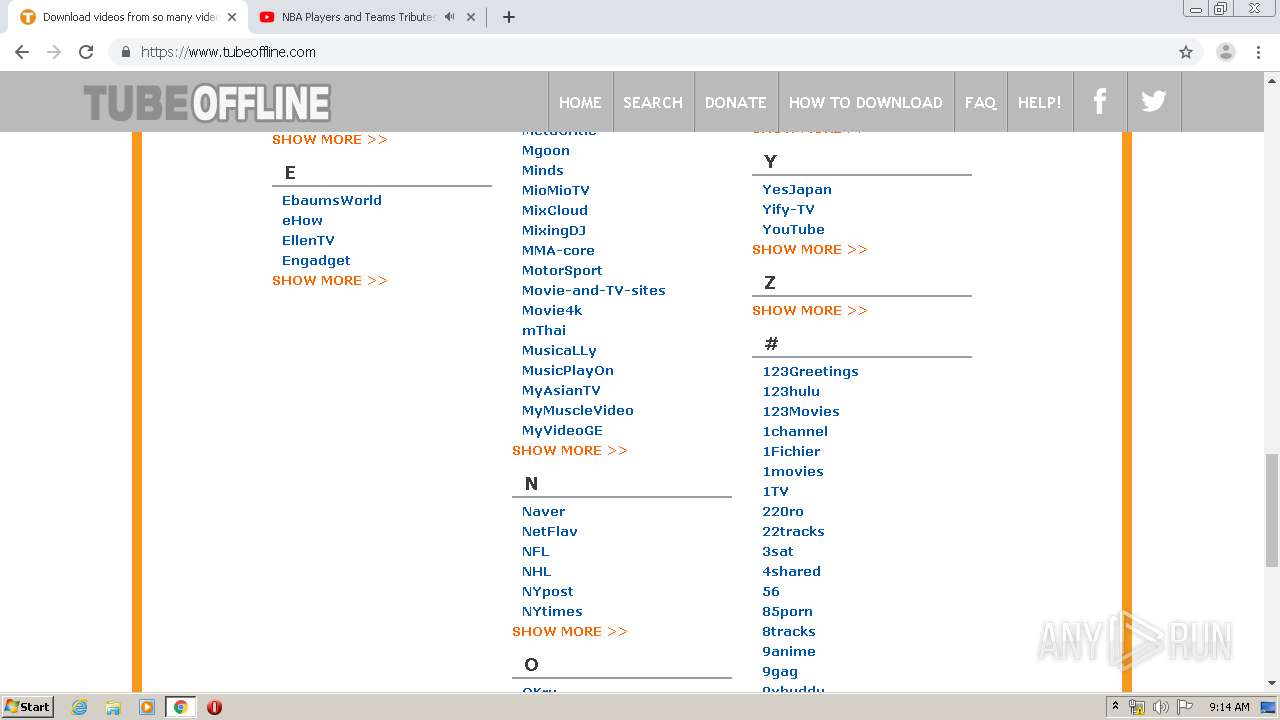View site security padlock info
The image size is (1280, 720).
[125, 52]
